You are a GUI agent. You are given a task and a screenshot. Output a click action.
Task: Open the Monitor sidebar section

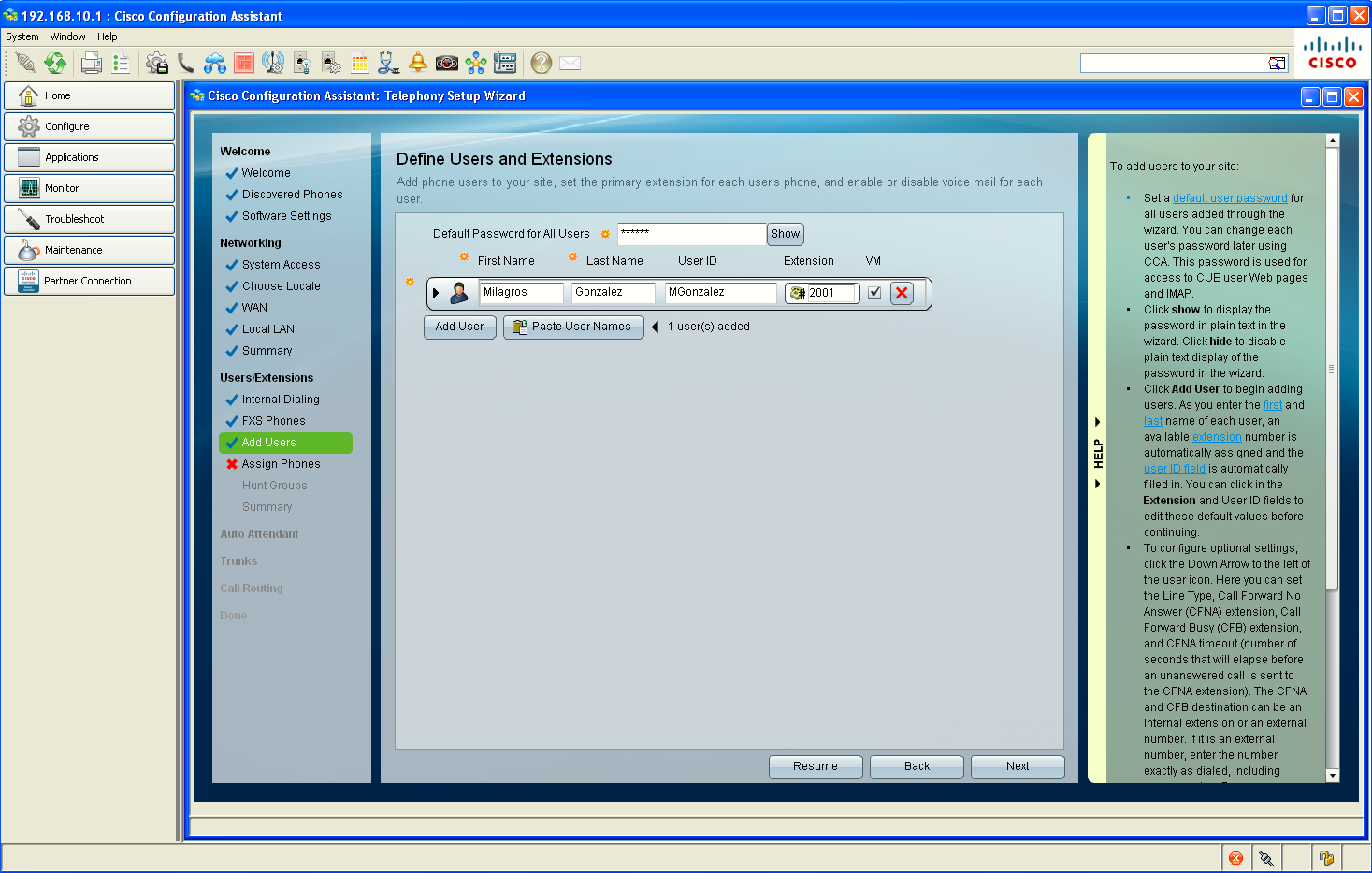click(x=89, y=188)
